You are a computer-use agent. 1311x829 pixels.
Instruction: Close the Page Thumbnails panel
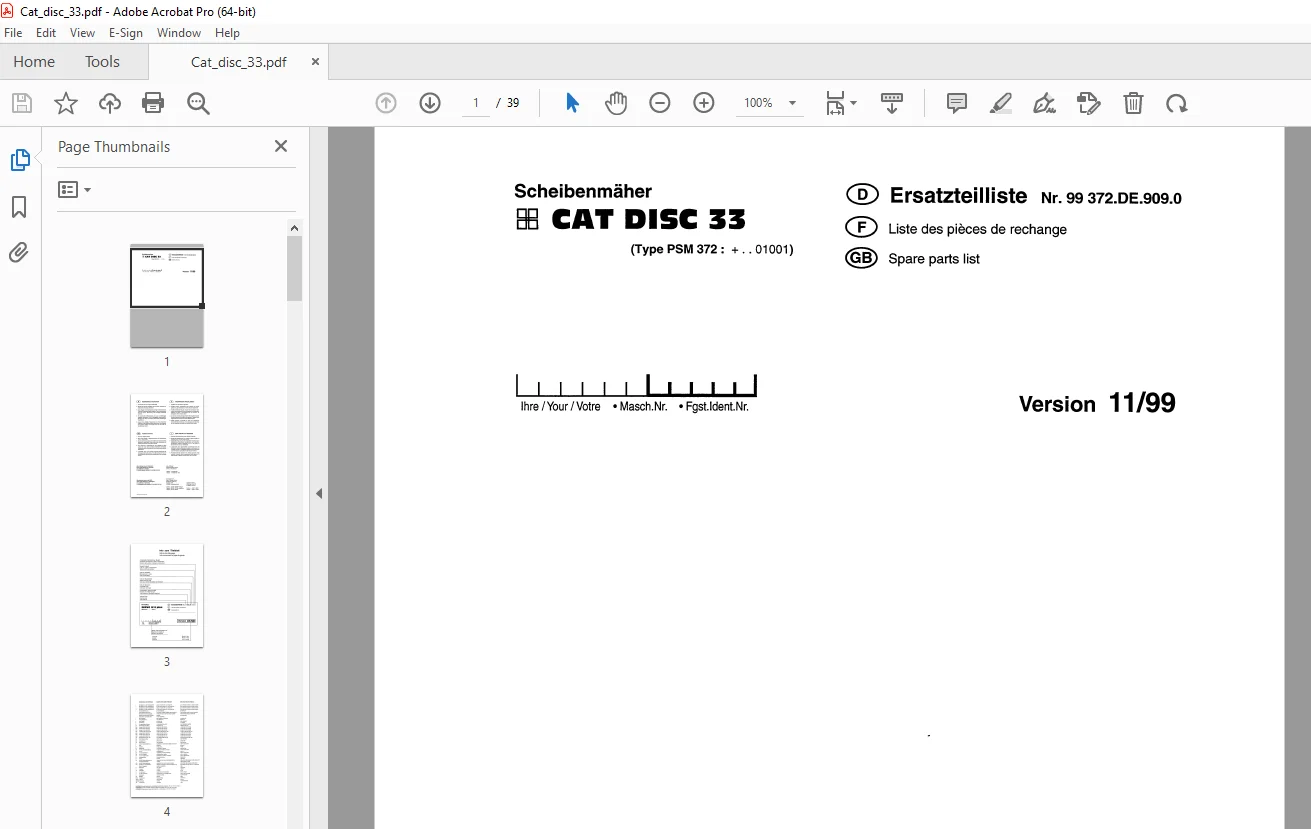pos(281,146)
